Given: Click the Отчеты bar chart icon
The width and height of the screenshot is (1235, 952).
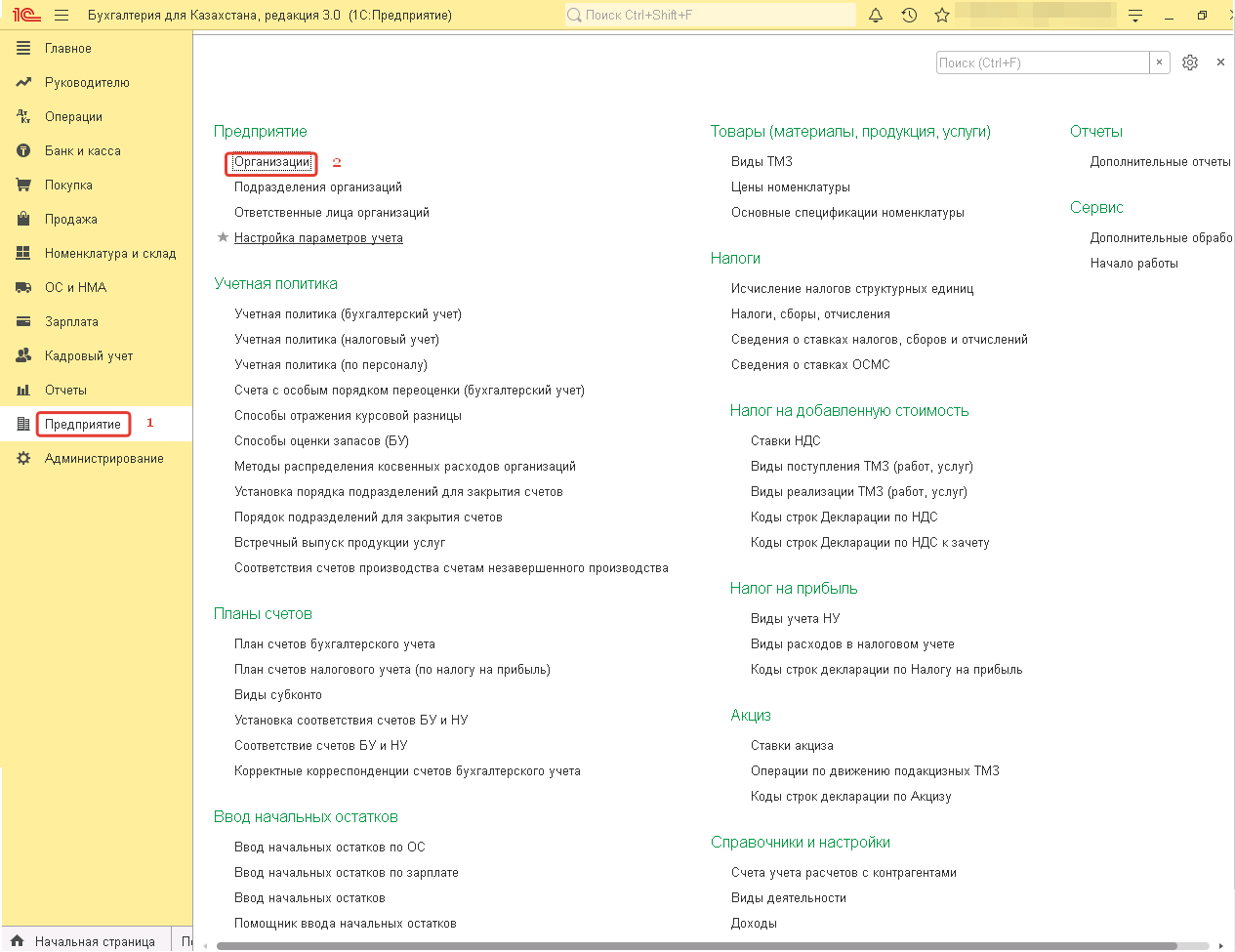Looking at the screenshot, I should (x=23, y=390).
